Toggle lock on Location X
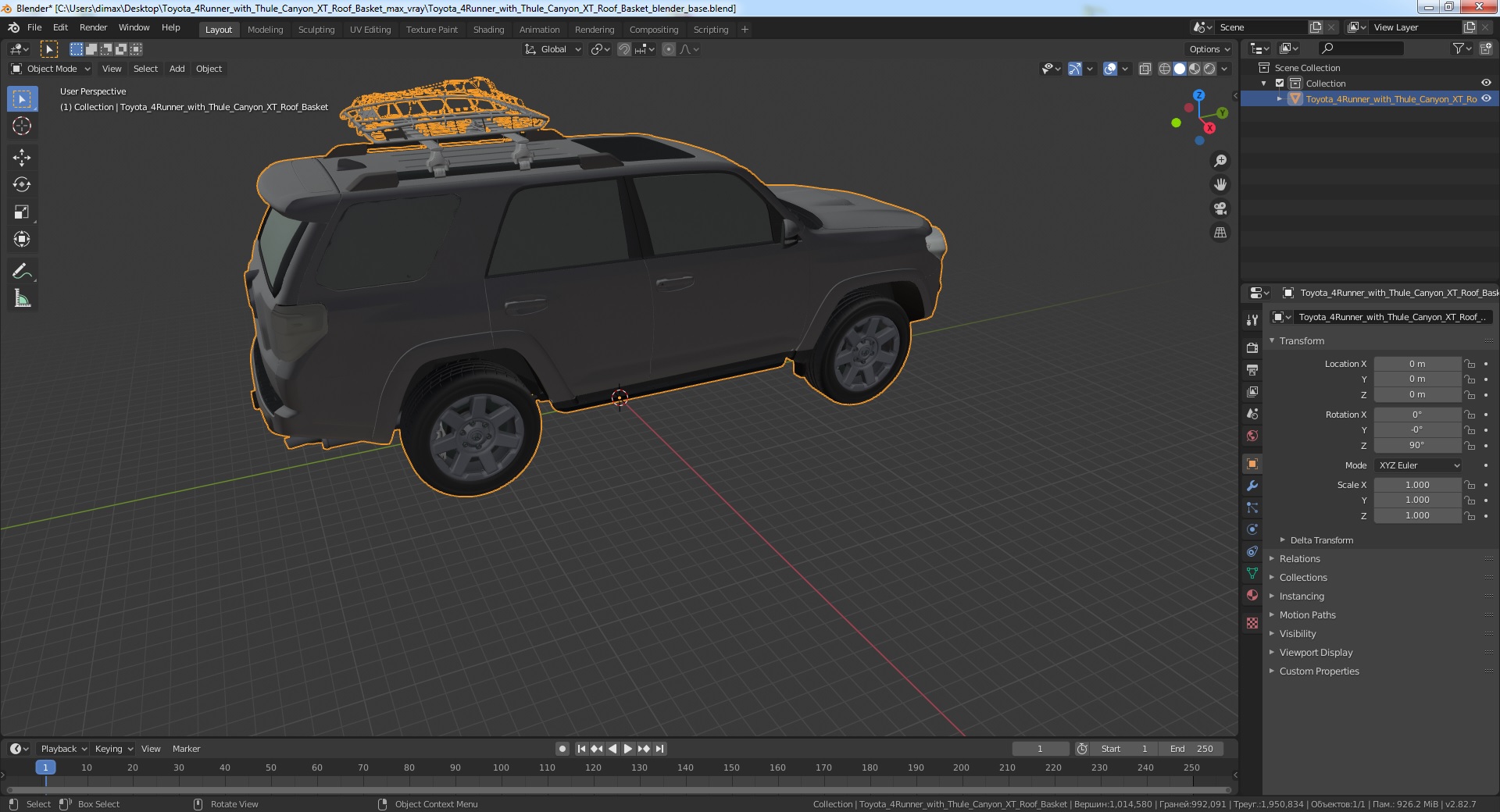 (x=1470, y=364)
